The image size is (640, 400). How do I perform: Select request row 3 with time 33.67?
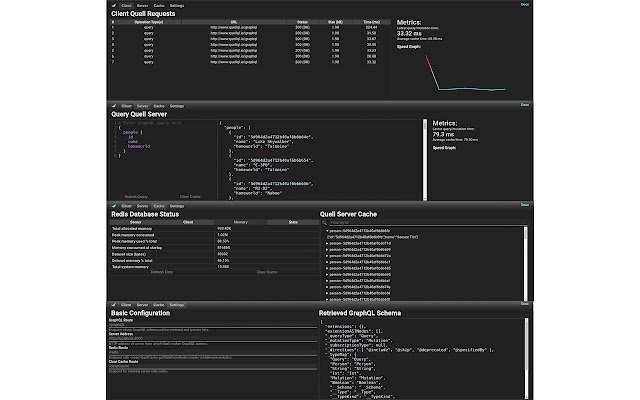point(250,39)
